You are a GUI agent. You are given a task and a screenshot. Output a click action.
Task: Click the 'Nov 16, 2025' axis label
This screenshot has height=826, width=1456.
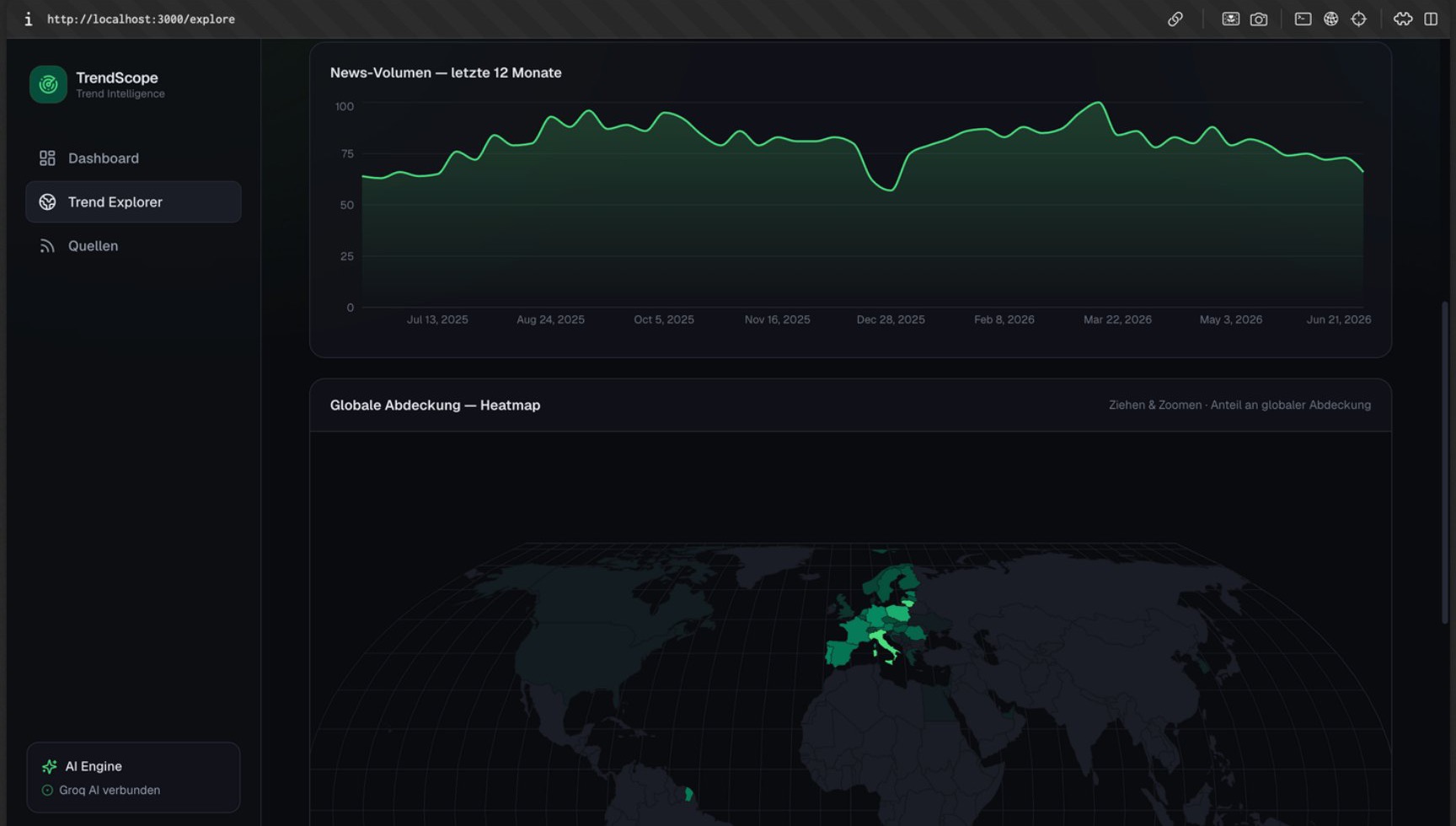click(x=777, y=320)
